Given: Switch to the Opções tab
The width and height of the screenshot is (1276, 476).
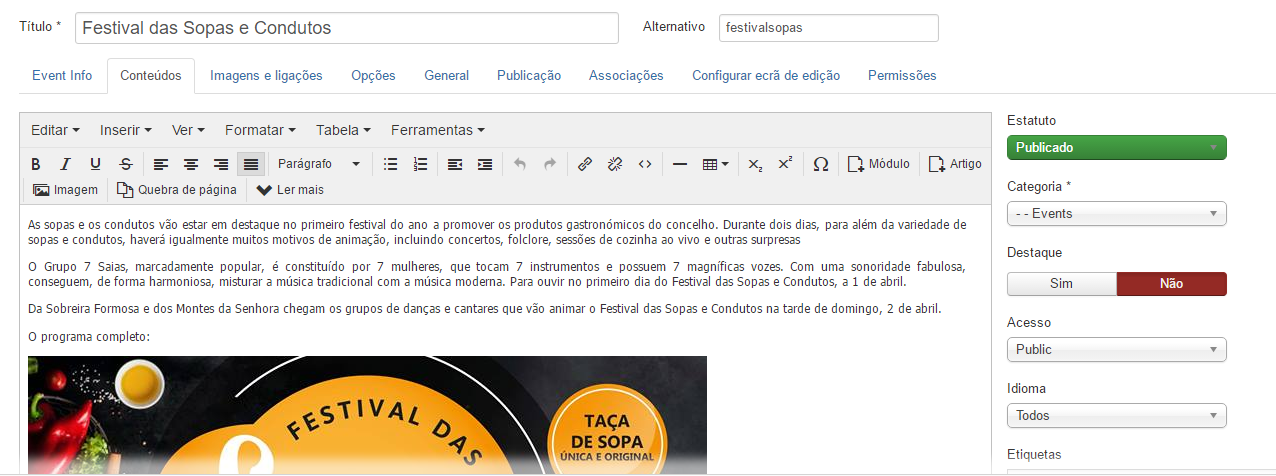Looking at the screenshot, I should point(373,76).
